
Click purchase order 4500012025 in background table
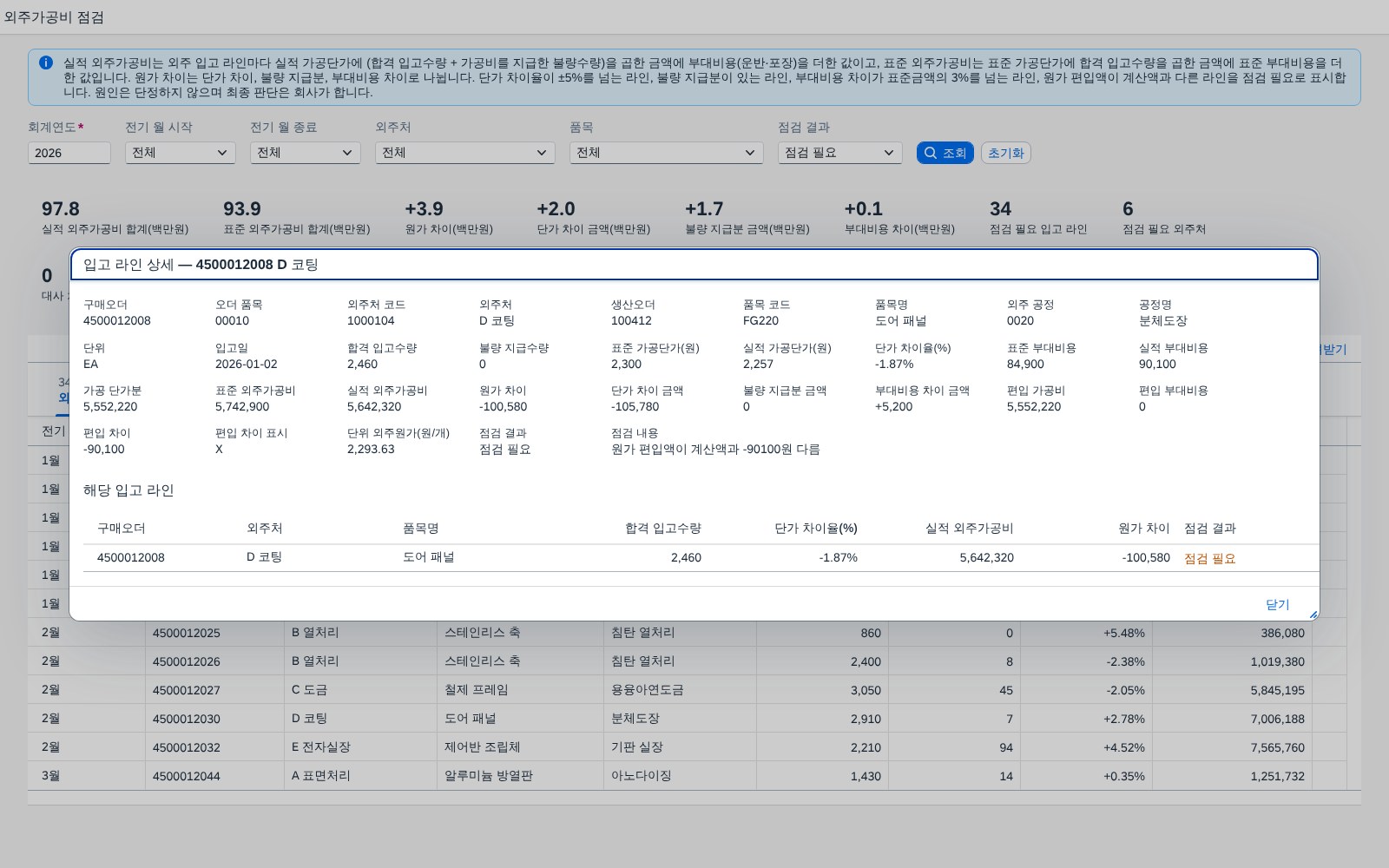point(187,633)
